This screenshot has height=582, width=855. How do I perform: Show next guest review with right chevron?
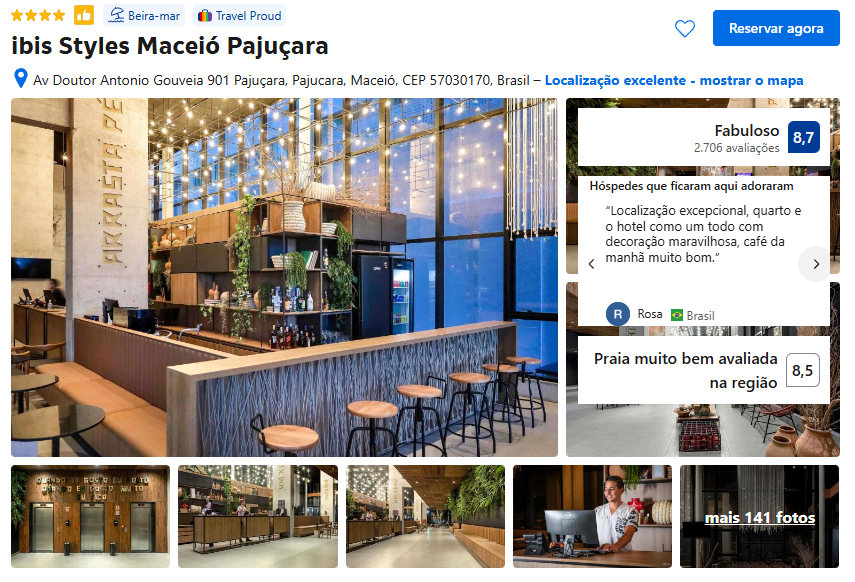(x=816, y=264)
